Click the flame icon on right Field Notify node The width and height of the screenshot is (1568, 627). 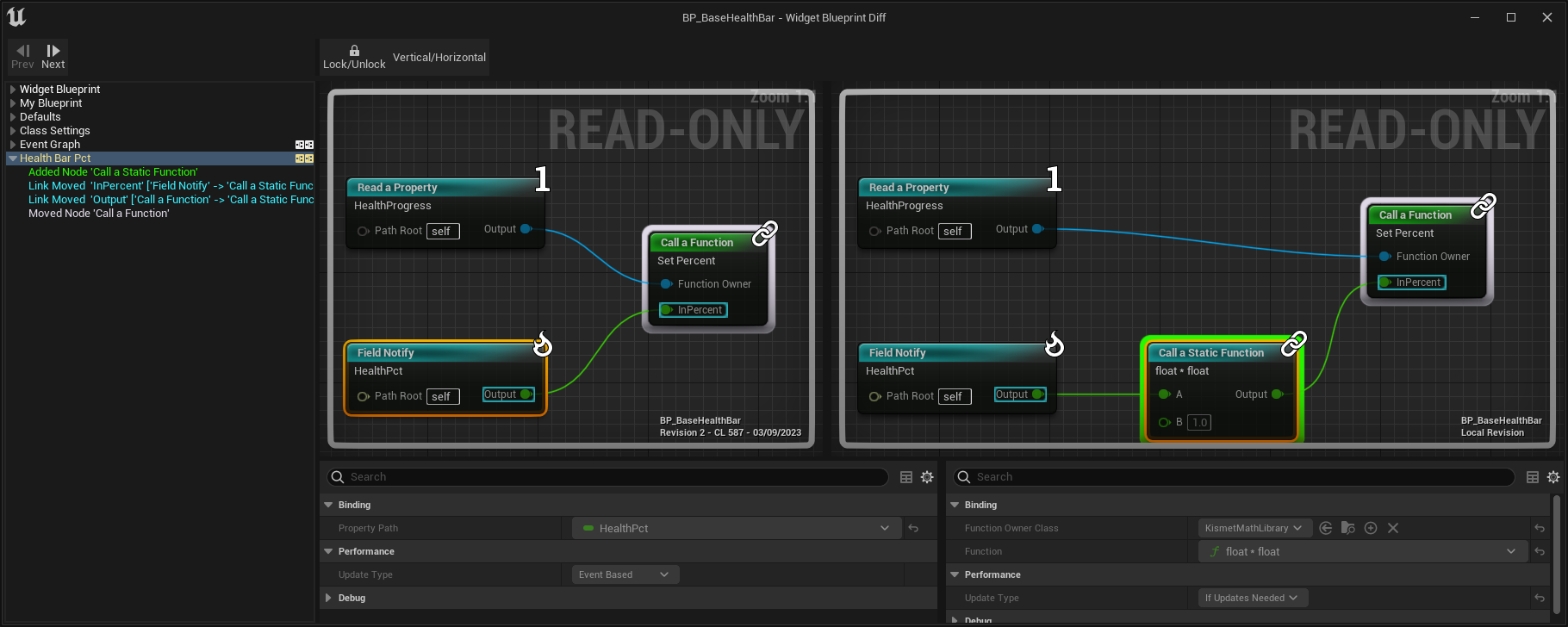point(1054,345)
